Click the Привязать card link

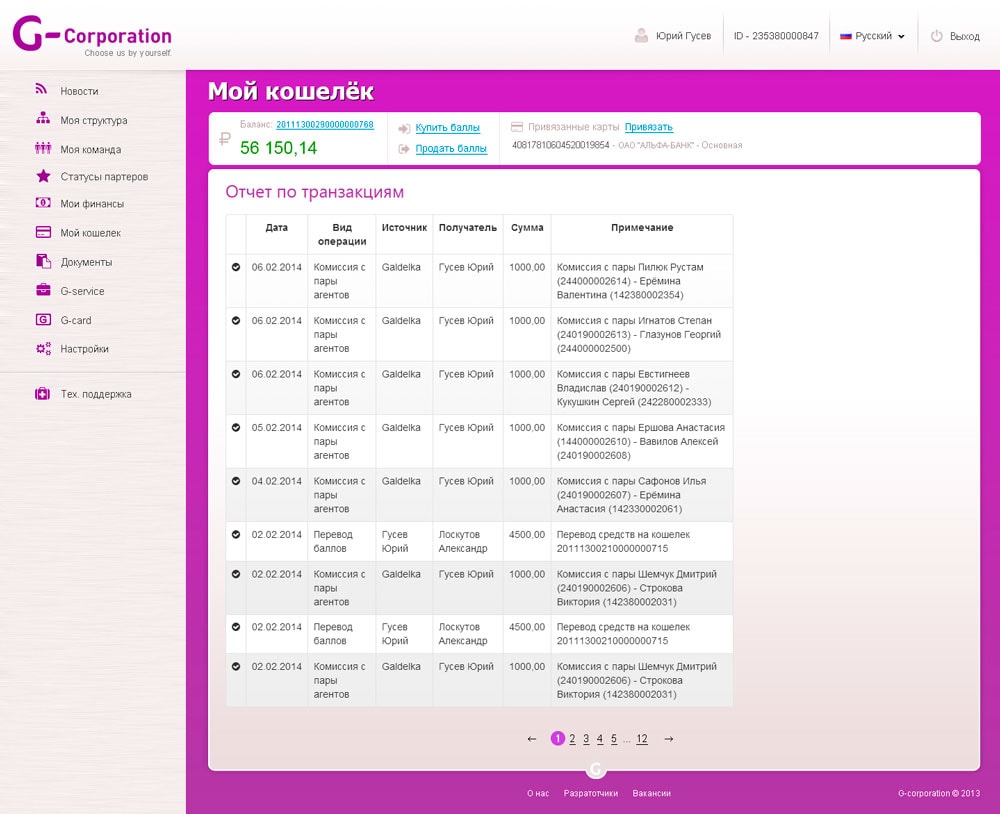coord(649,127)
